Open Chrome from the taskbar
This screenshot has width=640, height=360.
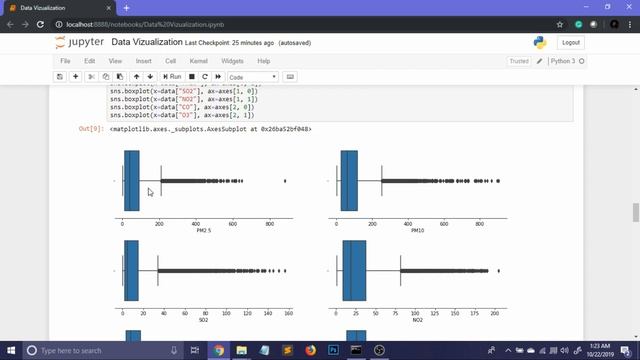click(x=218, y=350)
